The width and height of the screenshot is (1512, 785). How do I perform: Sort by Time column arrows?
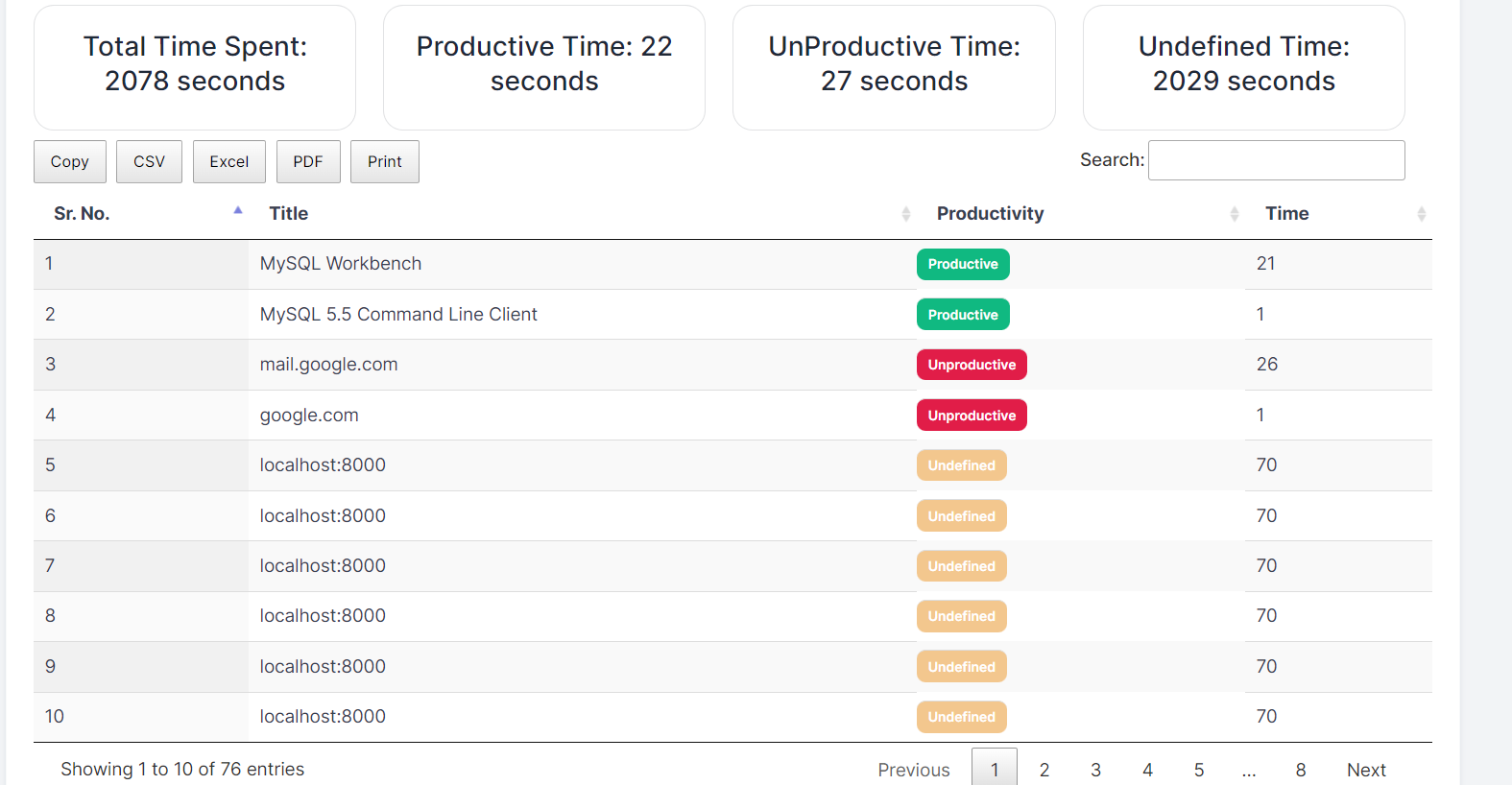pos(1421,214)
